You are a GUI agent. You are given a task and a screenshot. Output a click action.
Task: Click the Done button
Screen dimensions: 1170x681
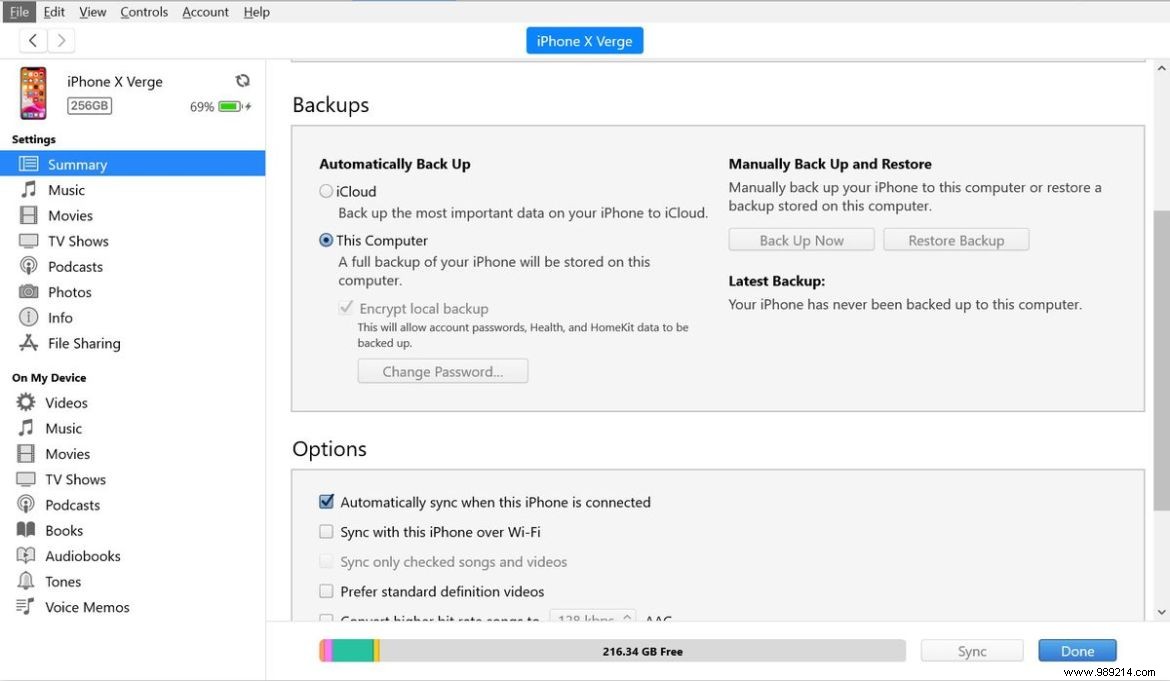point(1077,650)
